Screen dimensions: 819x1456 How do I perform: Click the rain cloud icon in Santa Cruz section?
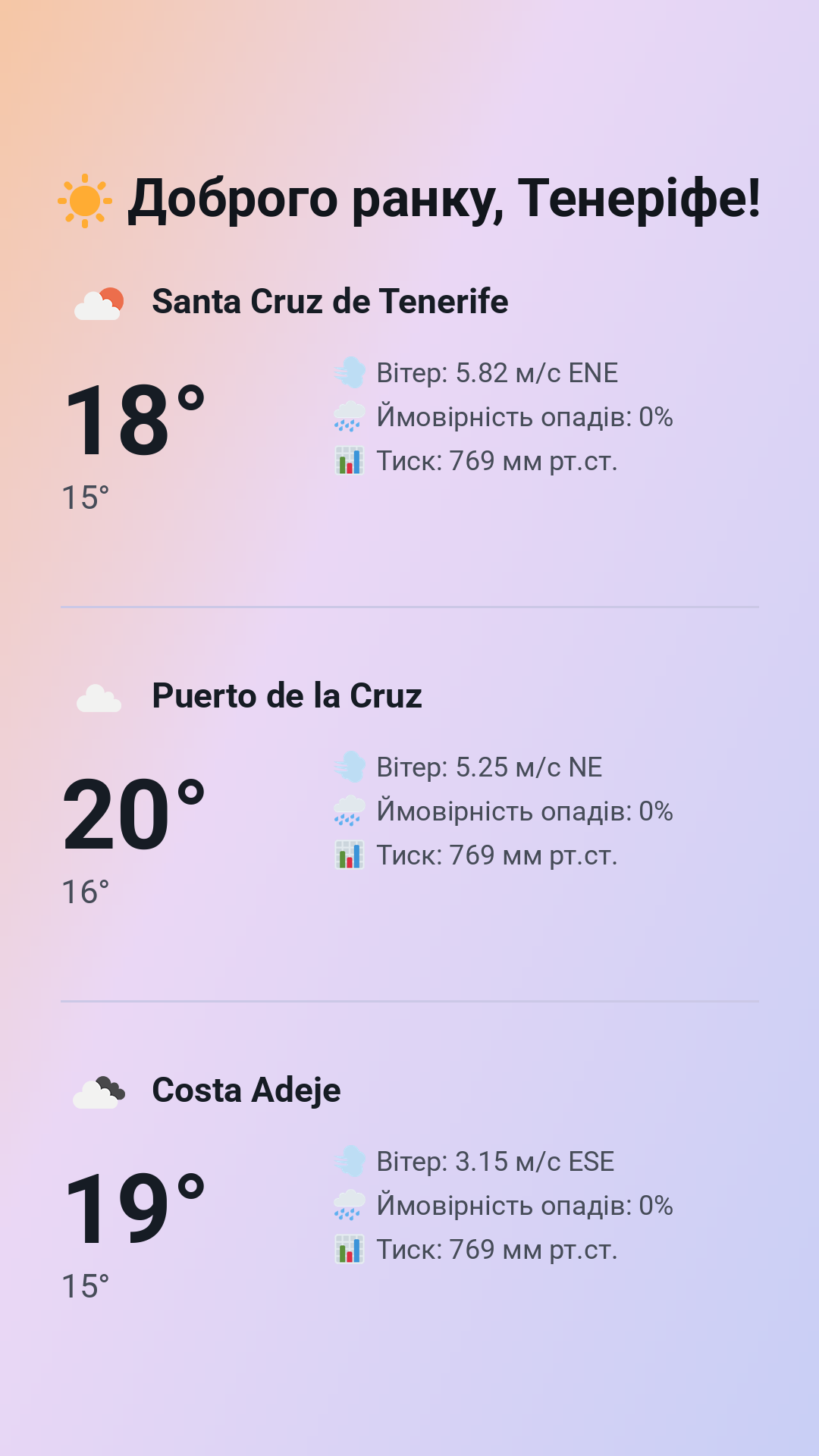350,417
